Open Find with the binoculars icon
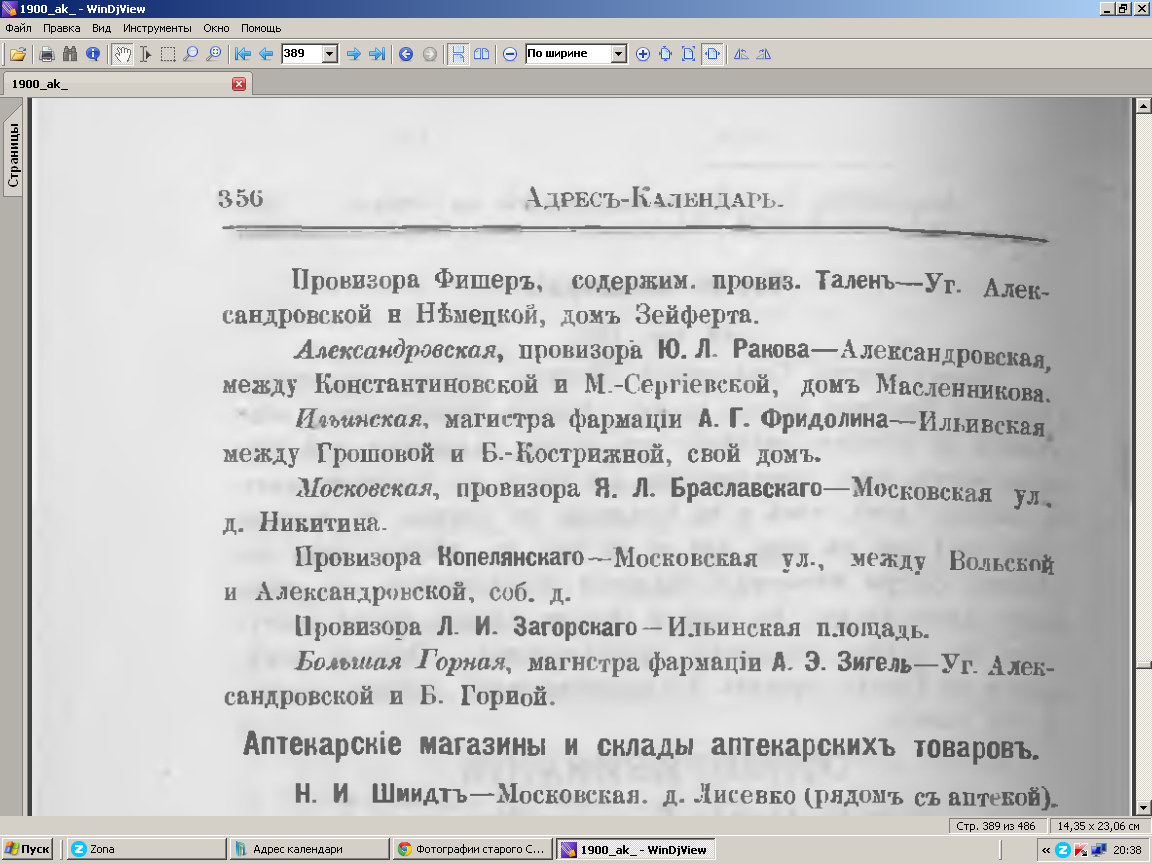 [69, 54]
